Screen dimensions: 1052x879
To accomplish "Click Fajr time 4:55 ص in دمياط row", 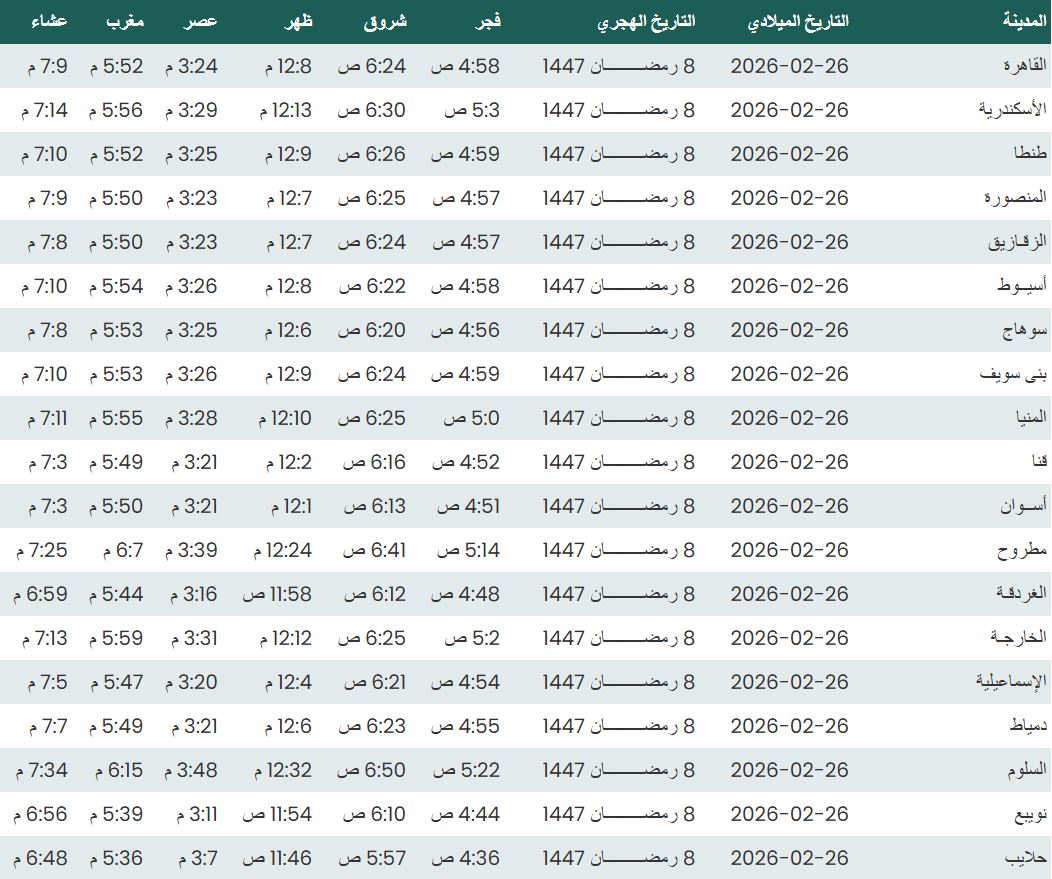I will click(466, 726).
